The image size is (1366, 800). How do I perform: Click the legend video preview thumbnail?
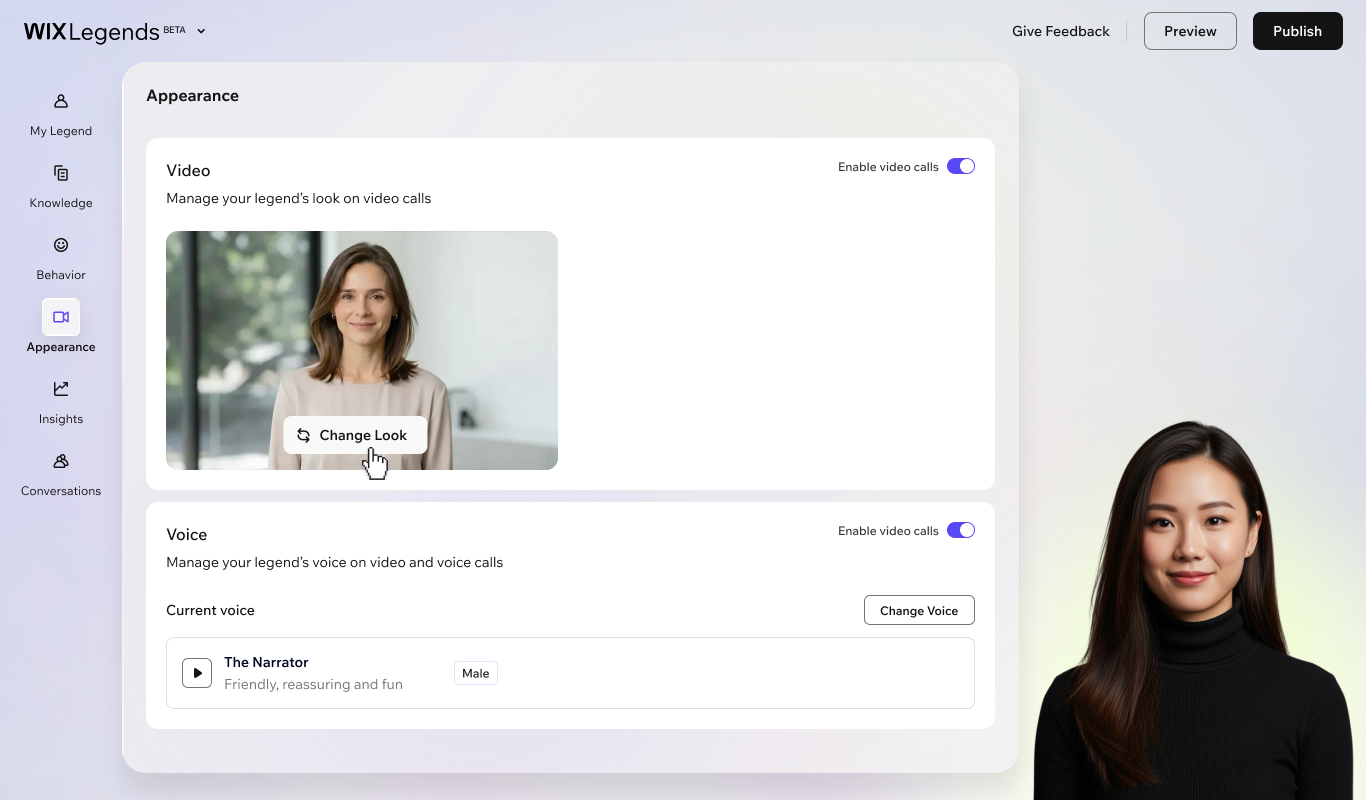(362, 350)
